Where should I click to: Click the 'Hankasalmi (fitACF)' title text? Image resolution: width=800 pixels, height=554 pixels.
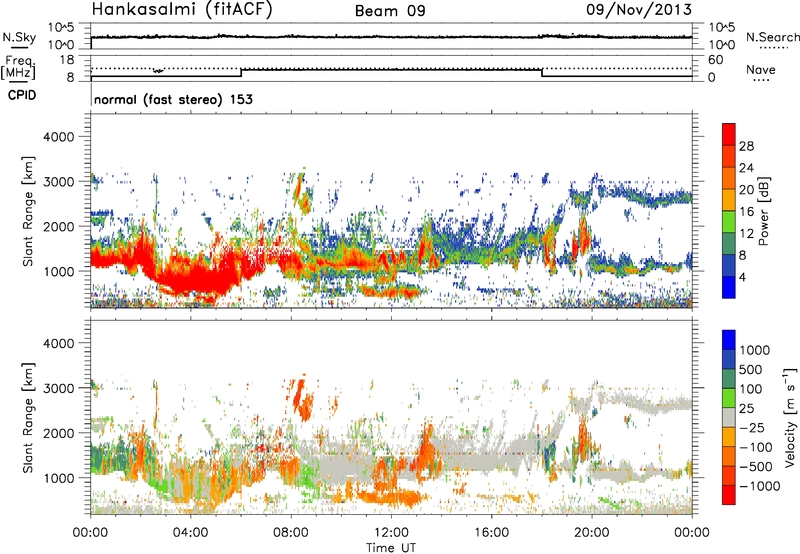pyautogui.click(x=182, y=10)
